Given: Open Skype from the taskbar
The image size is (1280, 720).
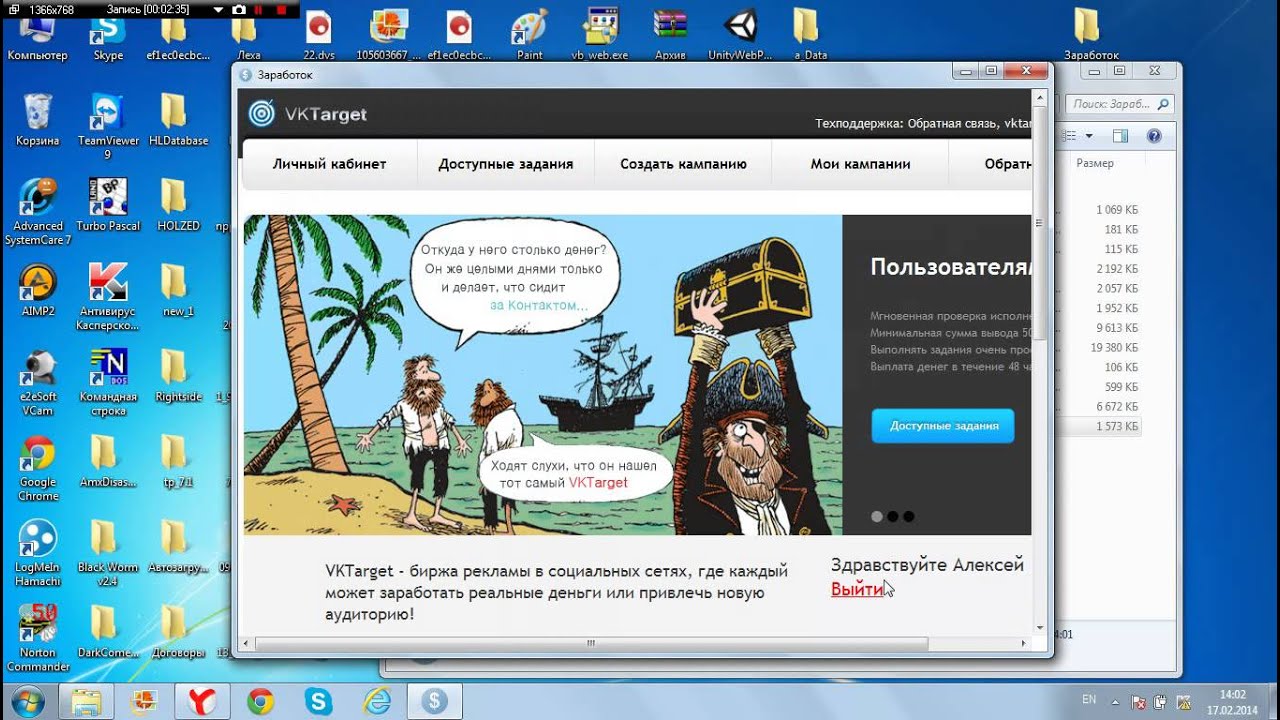Looking at the screenshot, I should [318, 700].
